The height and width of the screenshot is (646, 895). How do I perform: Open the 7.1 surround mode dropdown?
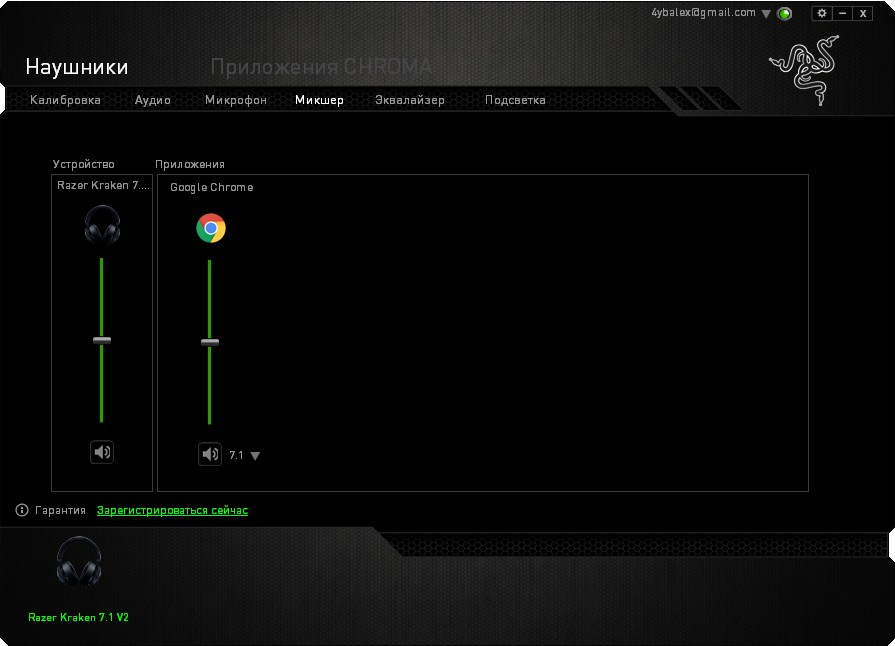[x=255, y=455]
